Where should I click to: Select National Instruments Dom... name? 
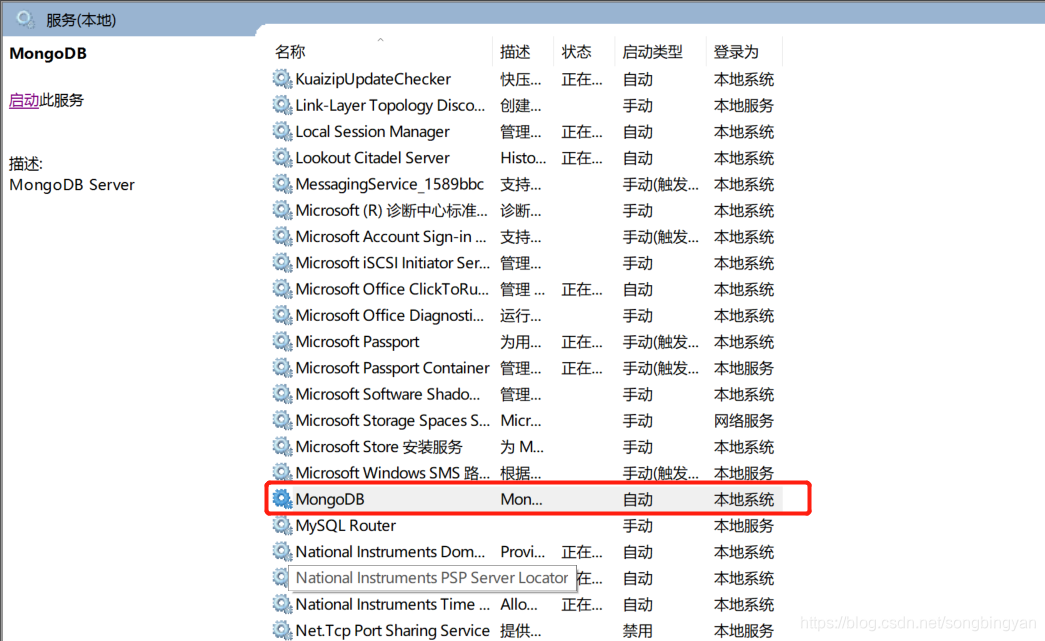pyautogui.click(x=390, y=552)
